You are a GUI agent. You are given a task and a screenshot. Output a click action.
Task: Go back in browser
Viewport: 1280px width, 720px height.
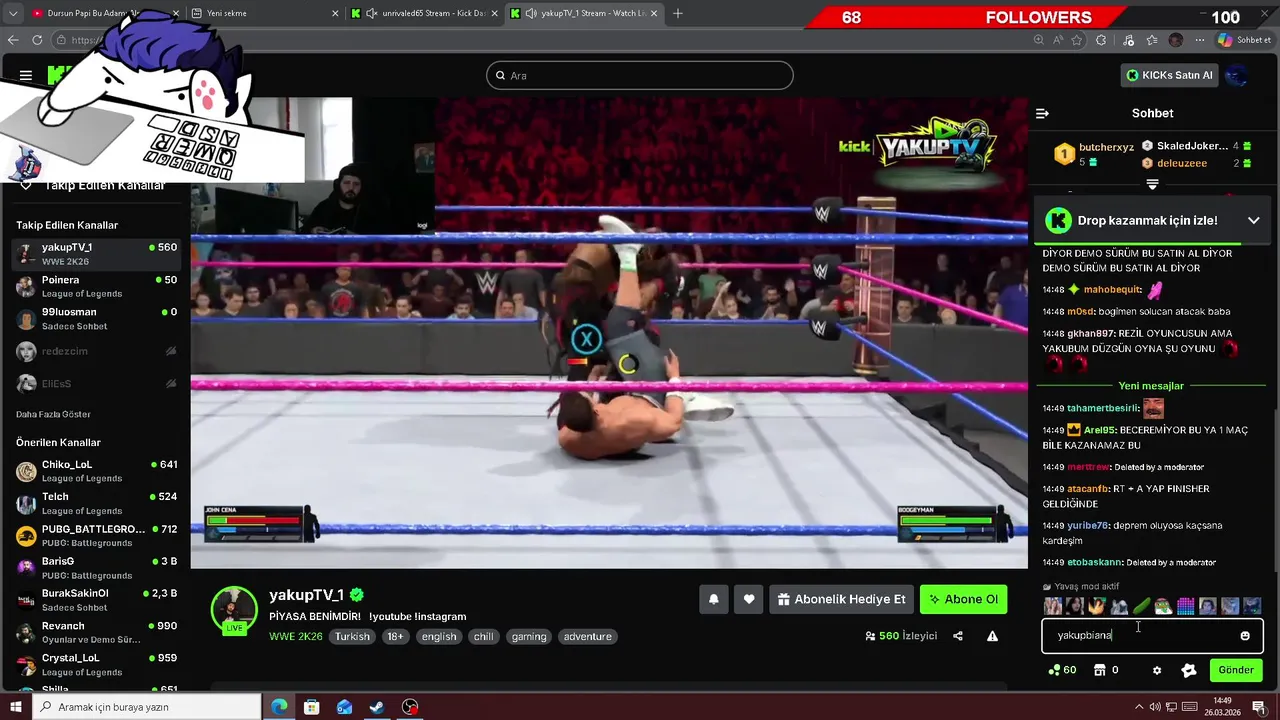13,40
